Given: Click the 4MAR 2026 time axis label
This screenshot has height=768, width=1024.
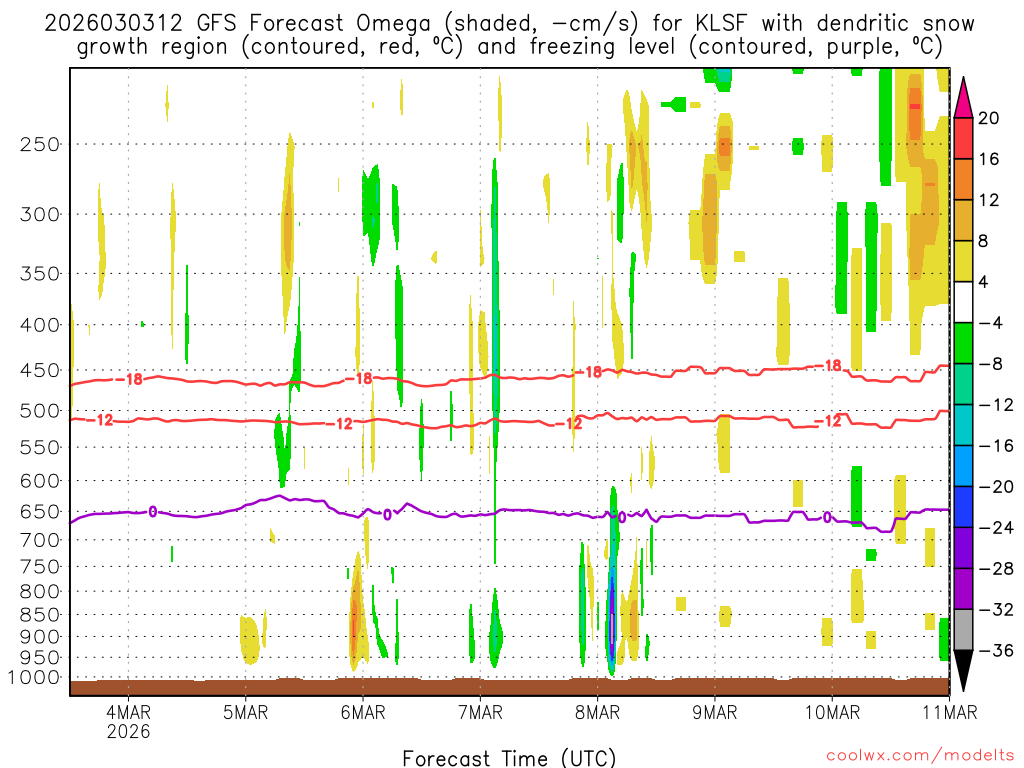Looking at the screenshot, I should pyautogui.click(x=128, y=721).
